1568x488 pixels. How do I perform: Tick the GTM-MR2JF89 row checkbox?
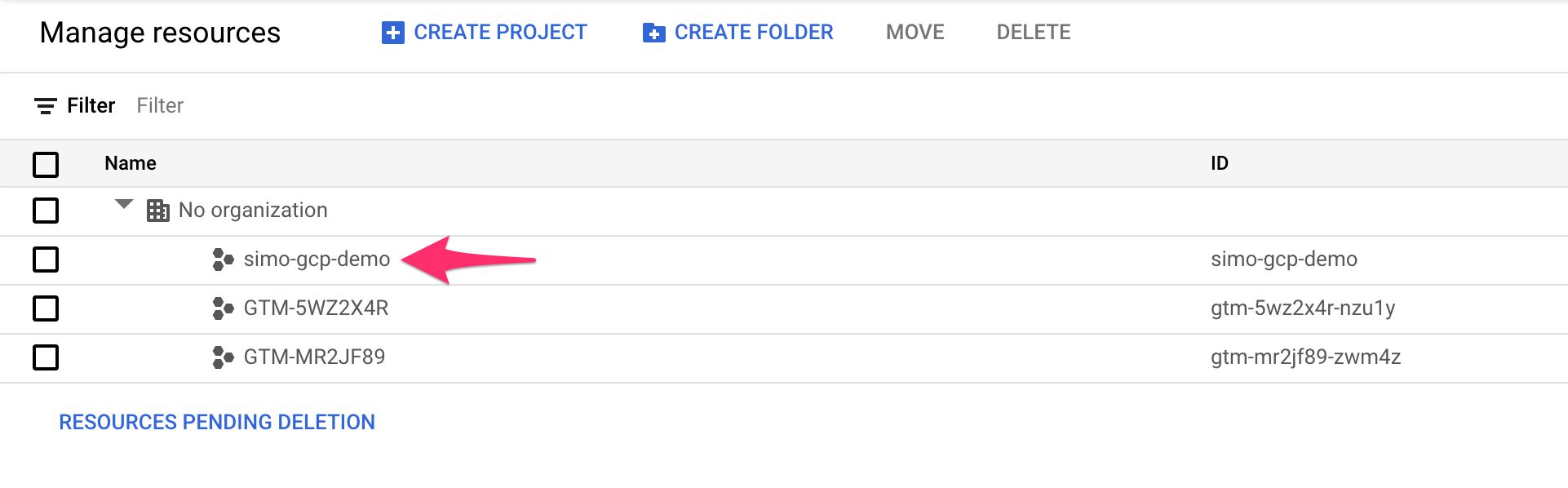pos(46,357)
